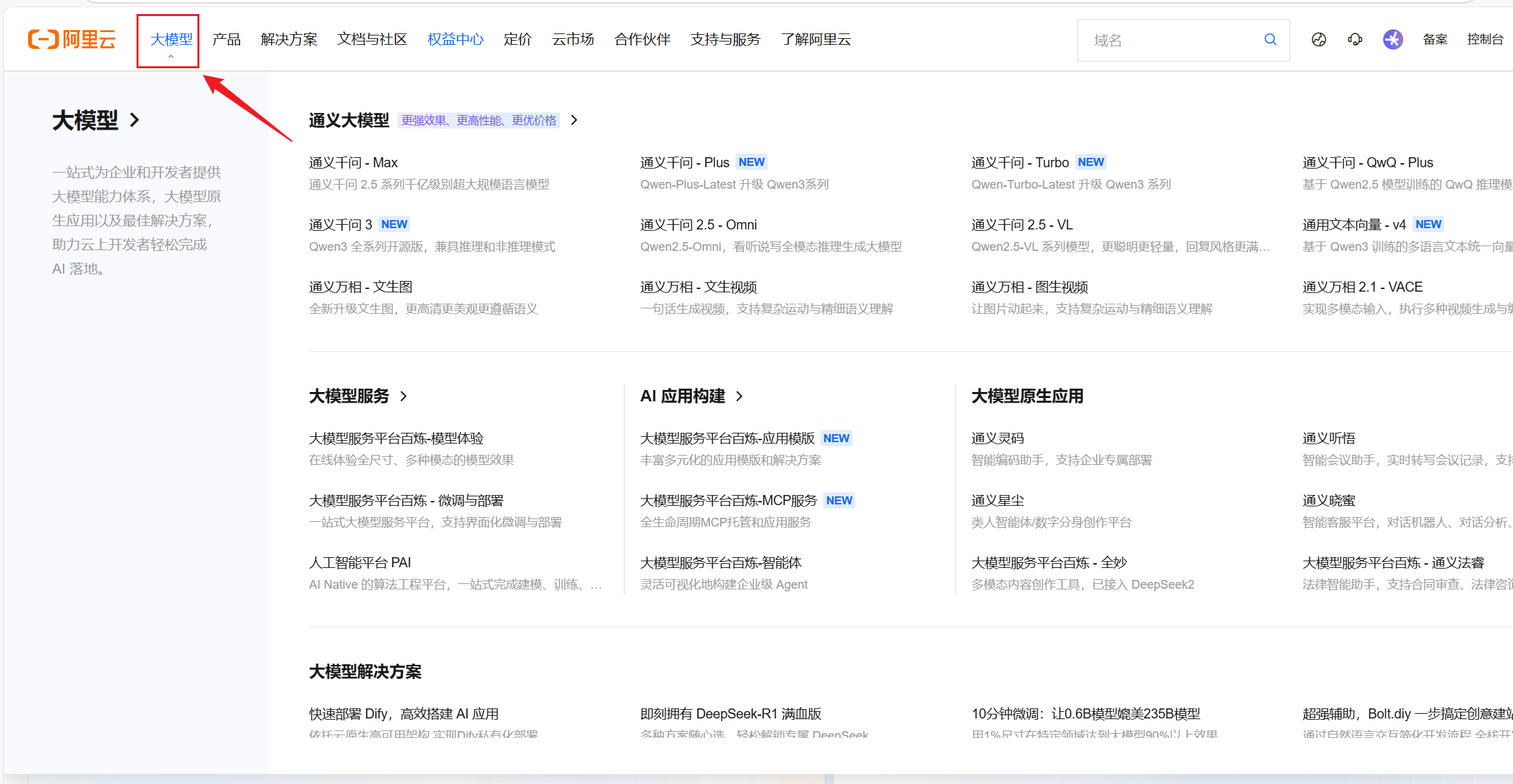Open 快速部署 Dify，高效搭建 AI 应用
1513x784 pixels.
404,714
